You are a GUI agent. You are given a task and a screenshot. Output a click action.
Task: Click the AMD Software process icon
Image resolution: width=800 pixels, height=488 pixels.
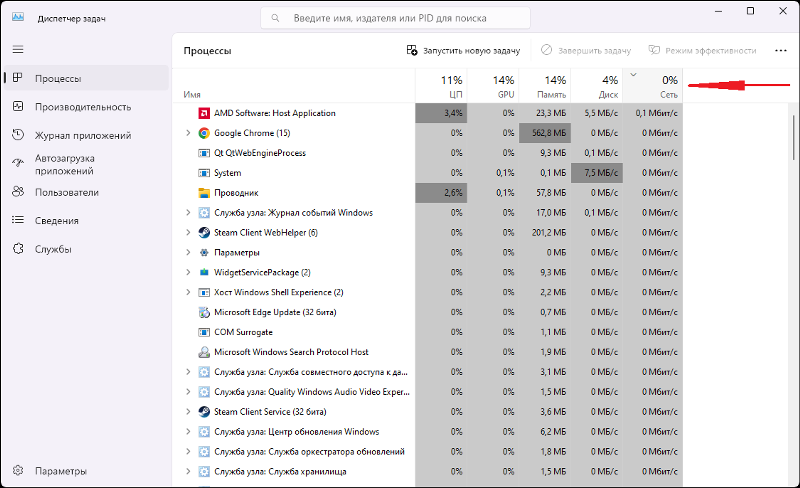(204, 113)
